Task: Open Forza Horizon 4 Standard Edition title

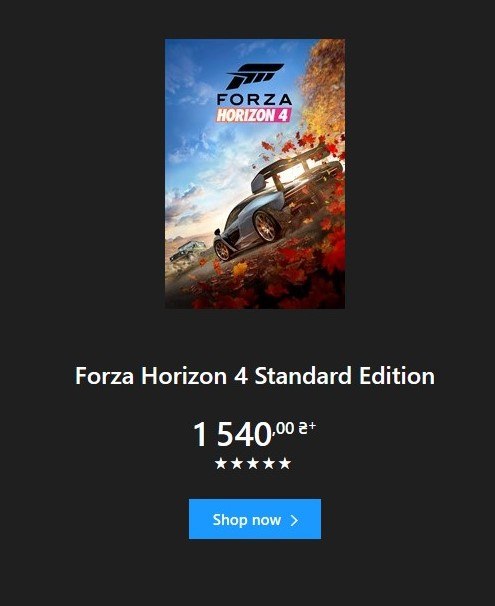Action: click(x=255, y=376)
